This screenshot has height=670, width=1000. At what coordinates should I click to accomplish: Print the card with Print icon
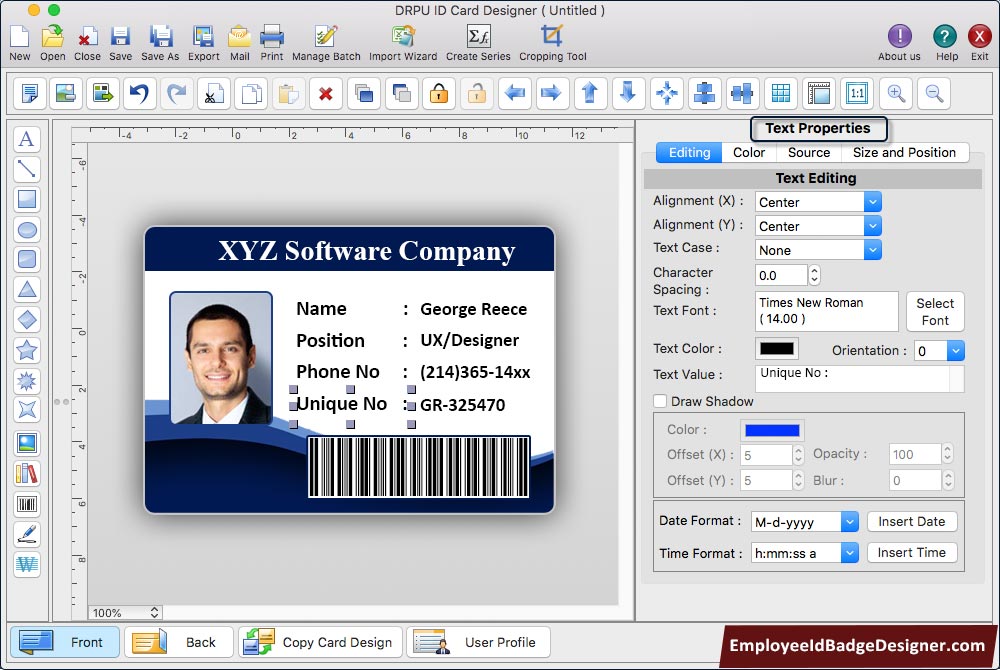coord(272,37)
